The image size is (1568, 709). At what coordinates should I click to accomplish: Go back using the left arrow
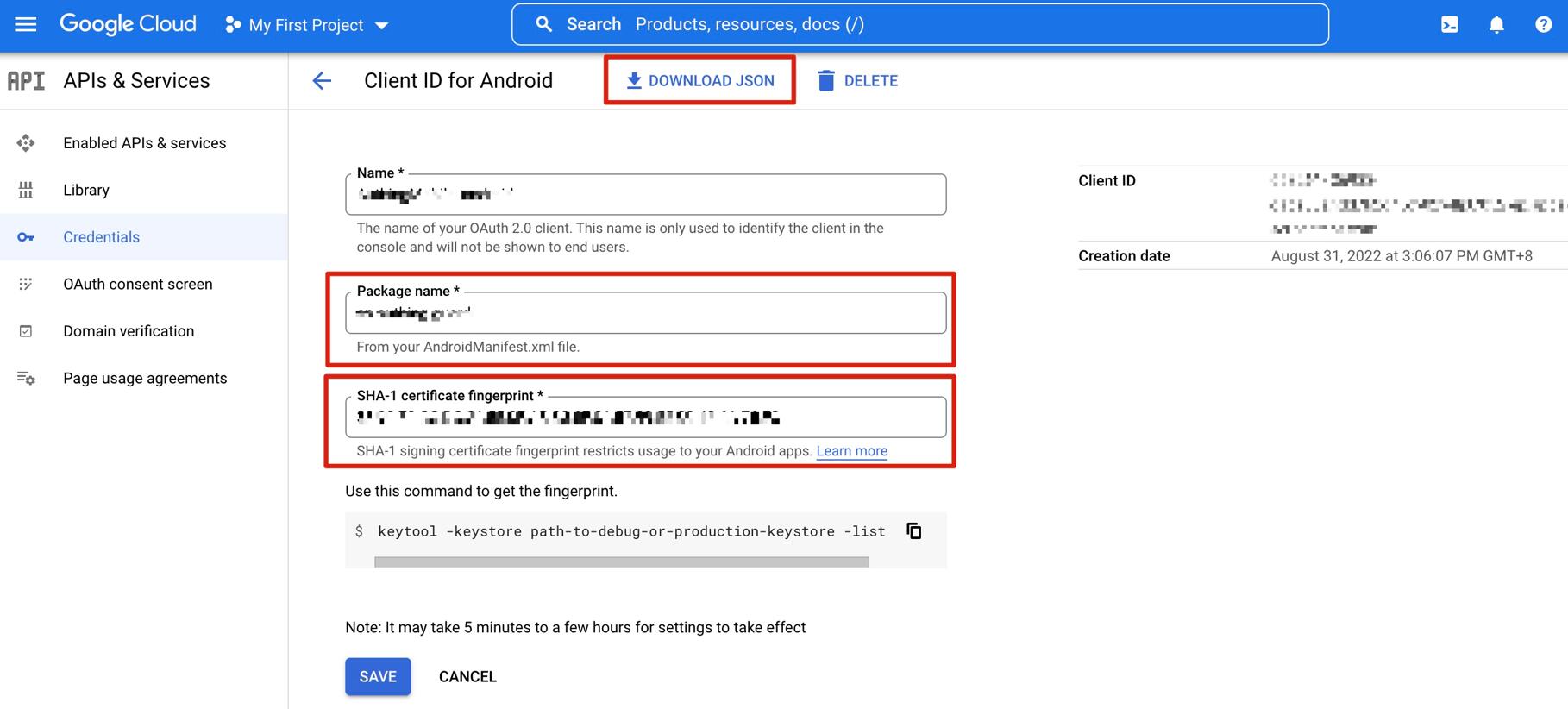tap(322, 81)
